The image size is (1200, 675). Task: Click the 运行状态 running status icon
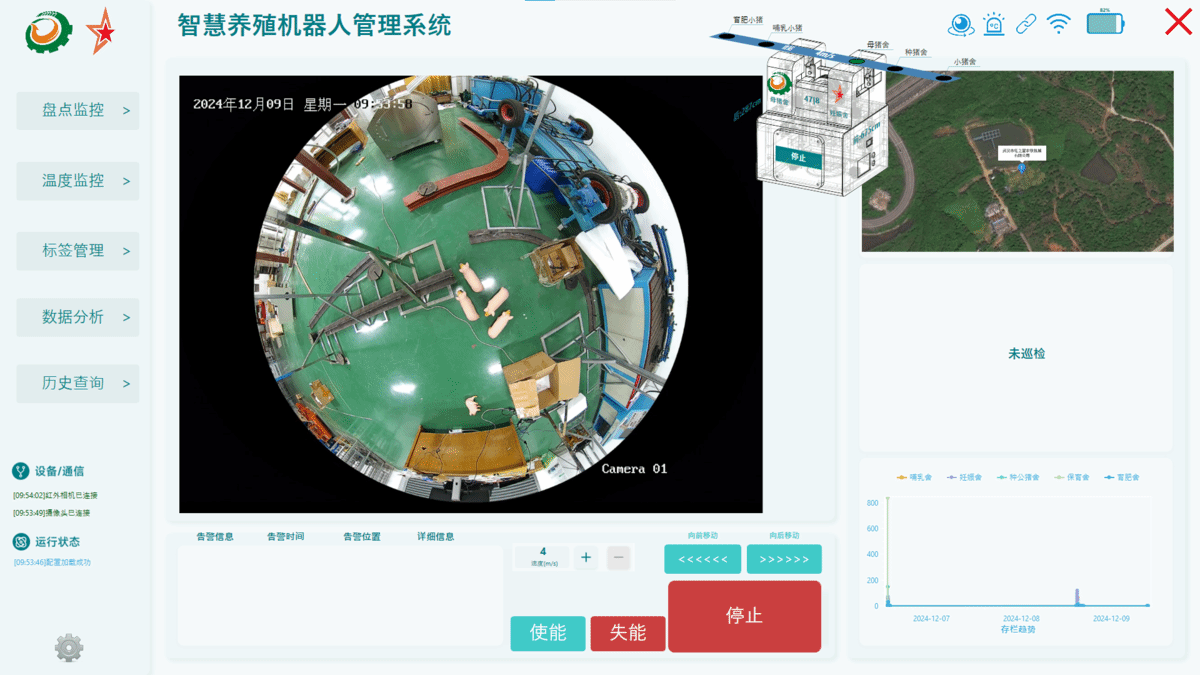20,542
